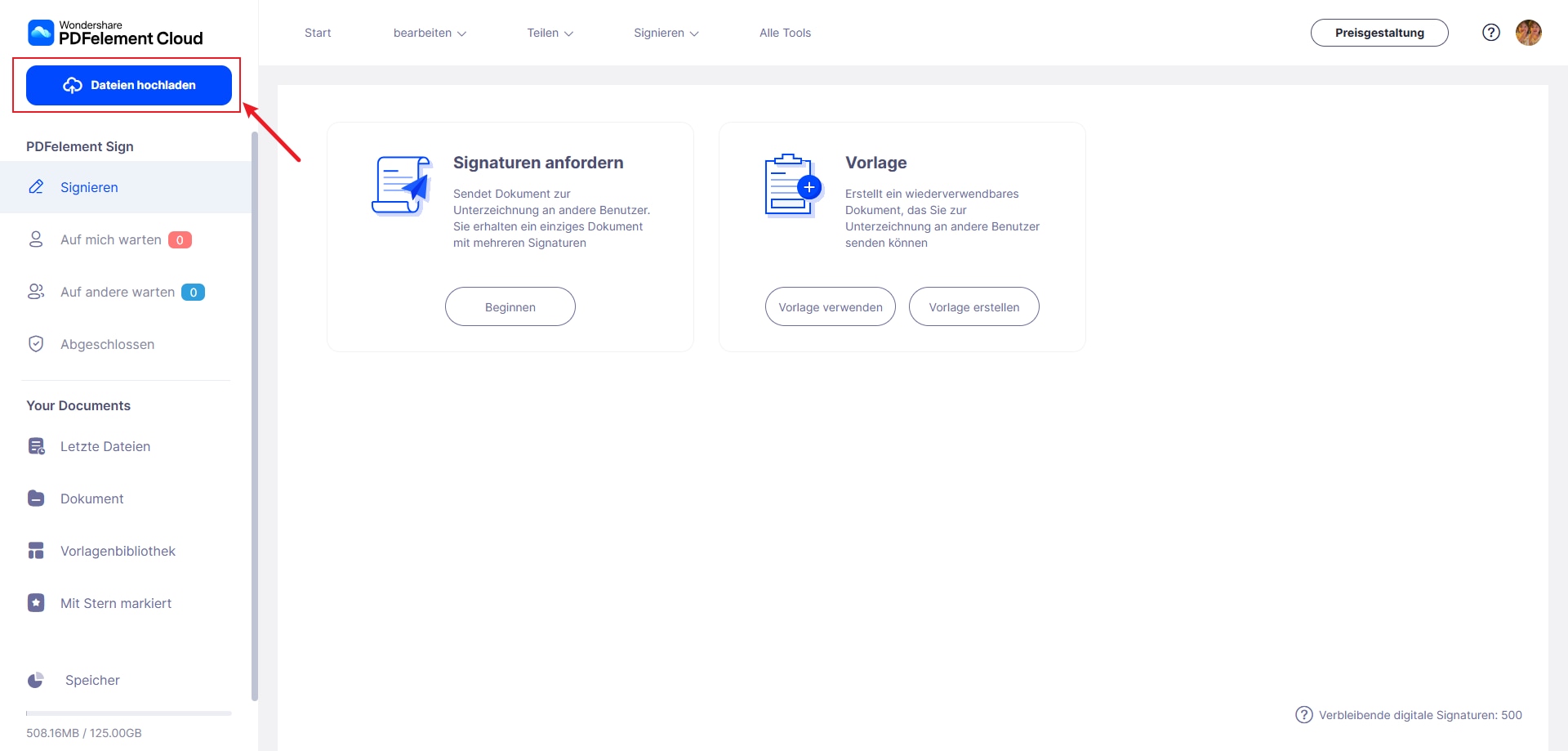Expand the Signieren dropdown in top navigation
The height and width of the screenshot is (751, 1568).
pos(666,33)
